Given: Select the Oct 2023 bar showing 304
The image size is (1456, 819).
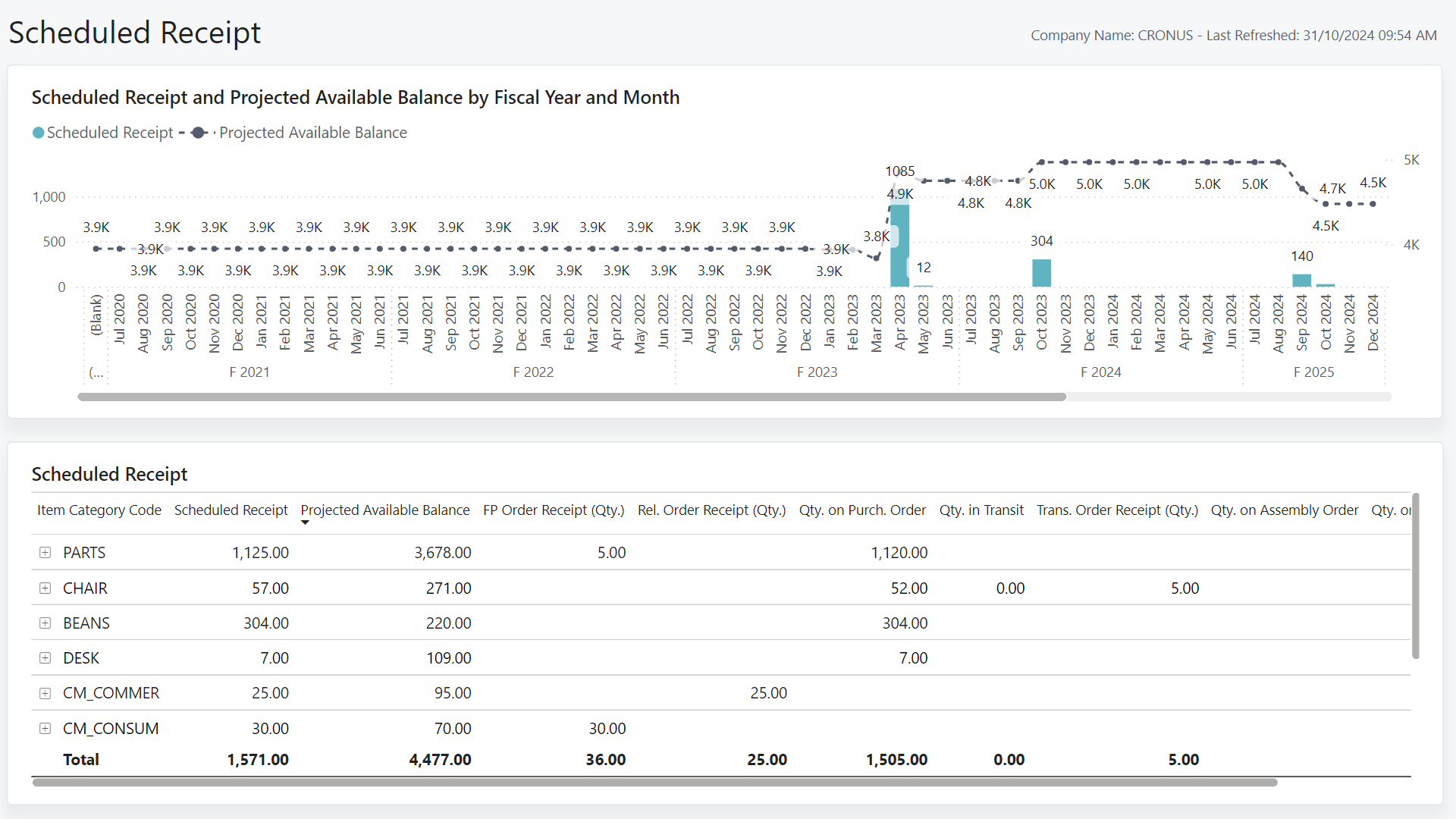Looking at the screenshot, I should pyautogui.click(x=1041, y=273).
